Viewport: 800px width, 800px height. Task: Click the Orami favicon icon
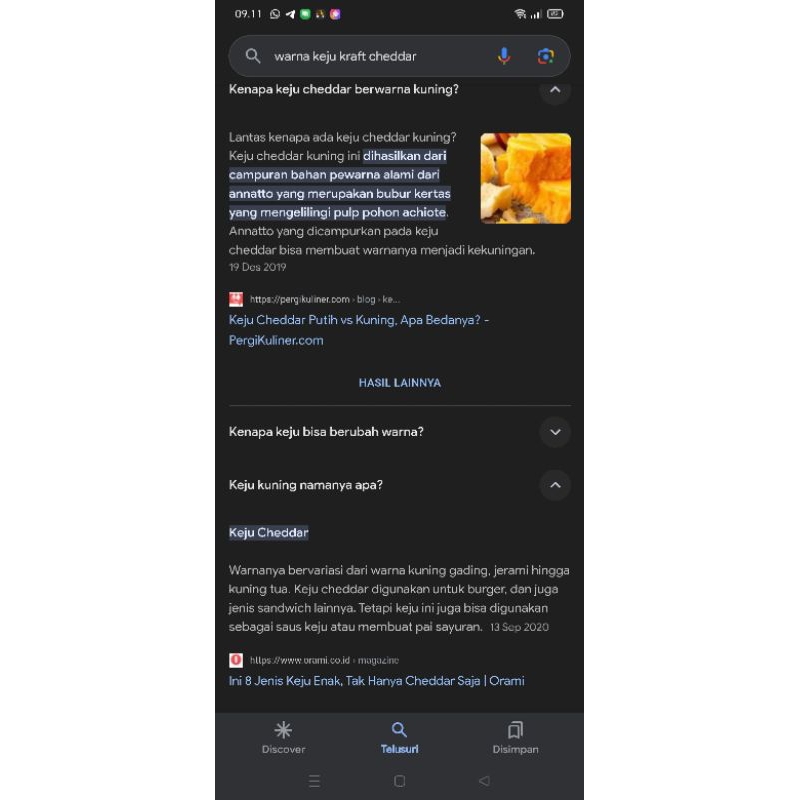tap(236, 660)
